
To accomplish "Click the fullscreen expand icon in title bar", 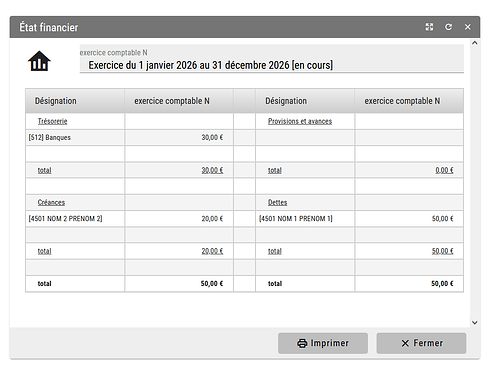I will pos(429,27).
